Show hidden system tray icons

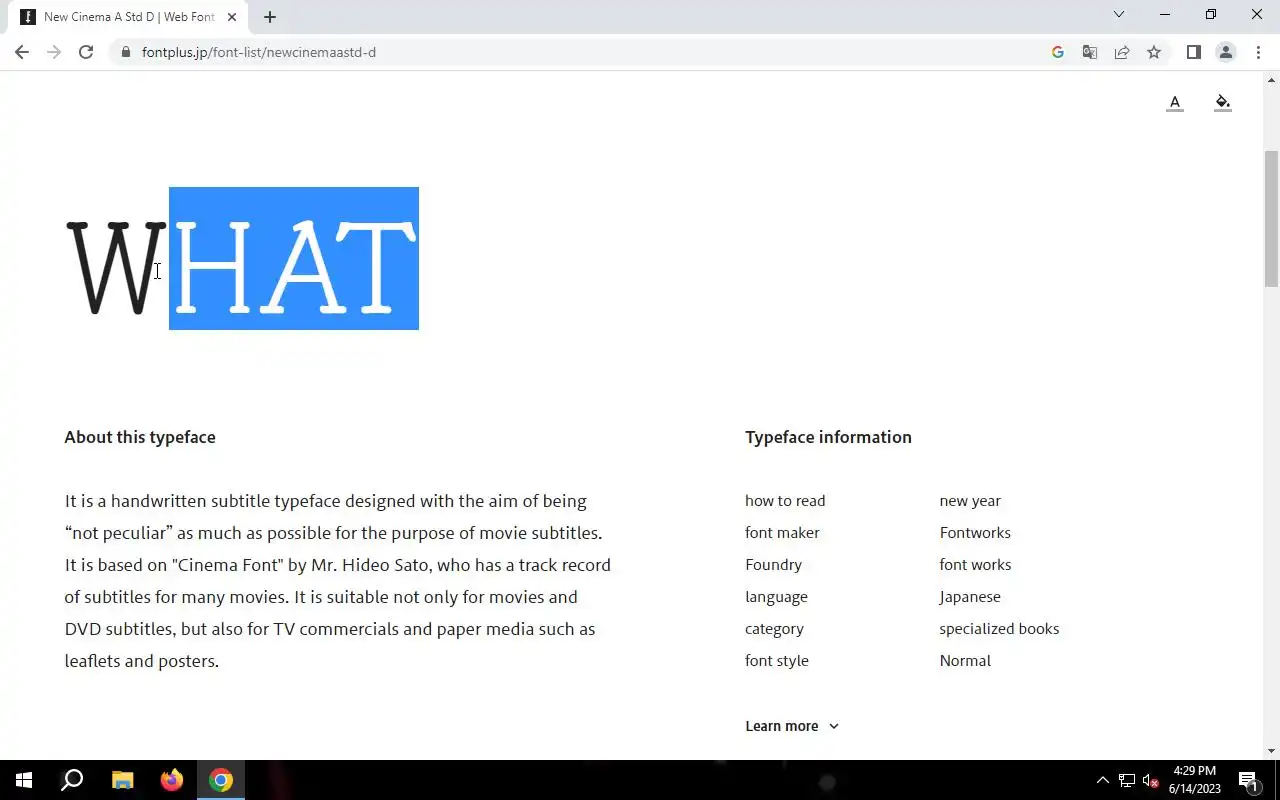[x=1103, y=780]
